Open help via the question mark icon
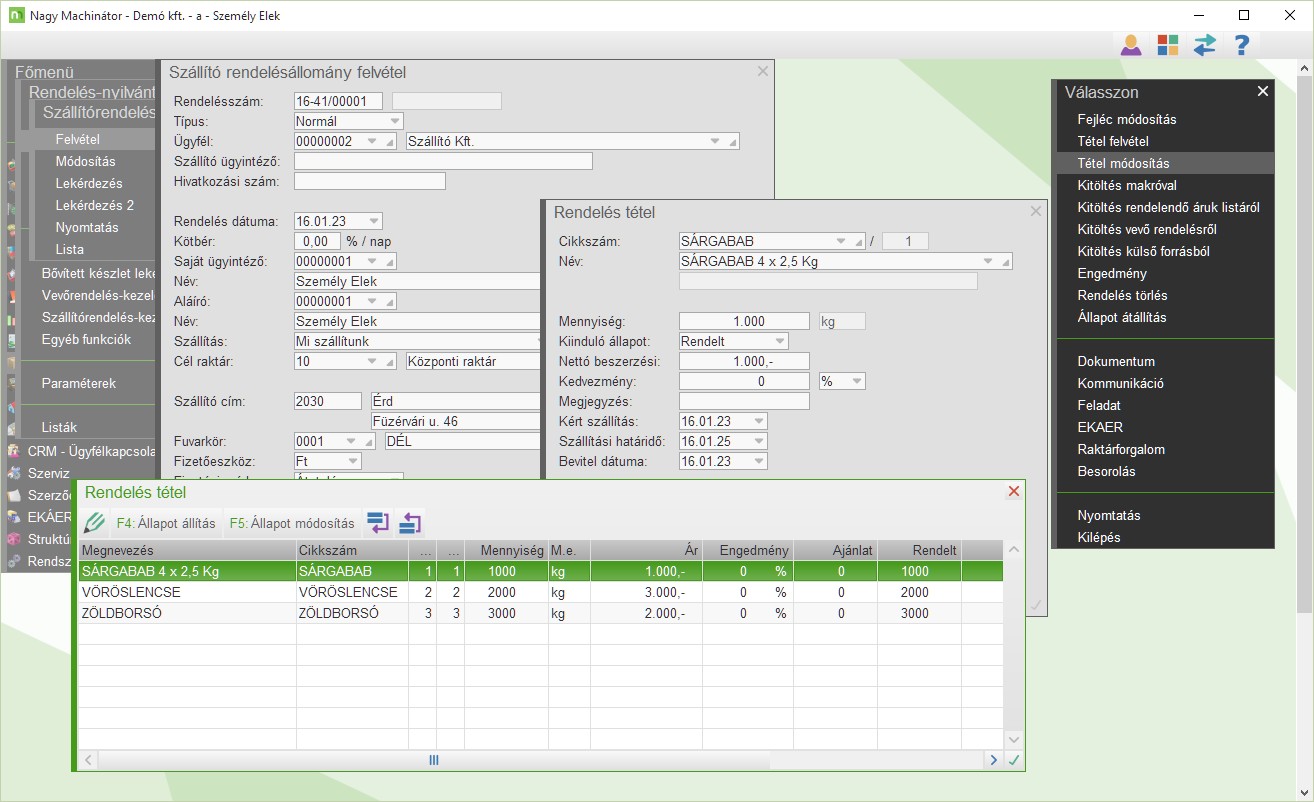The height and width of the screenshot is (802, 1314). [1242, 45]
